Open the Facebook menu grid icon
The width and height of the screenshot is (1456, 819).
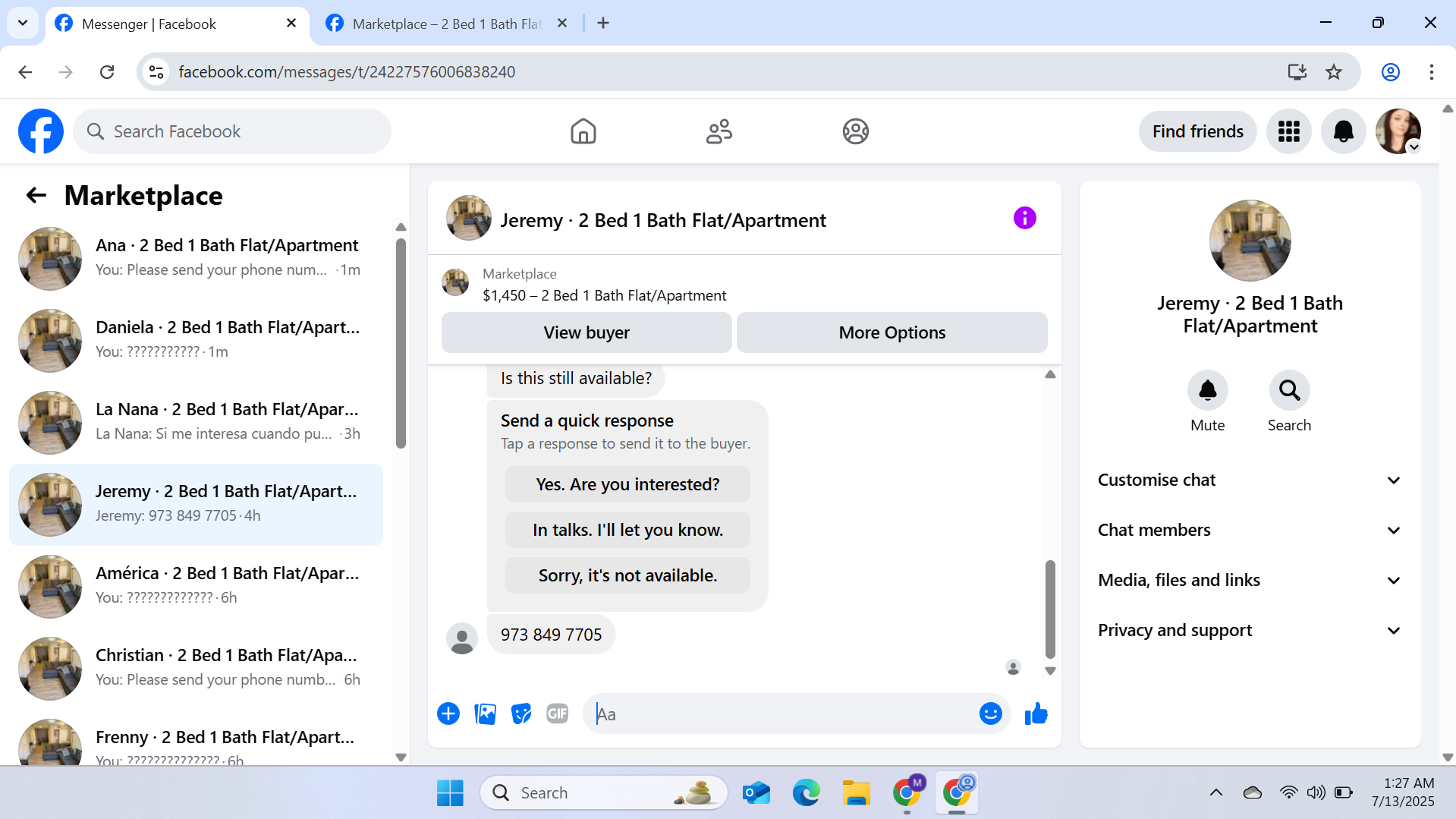tap(1288, 131)
